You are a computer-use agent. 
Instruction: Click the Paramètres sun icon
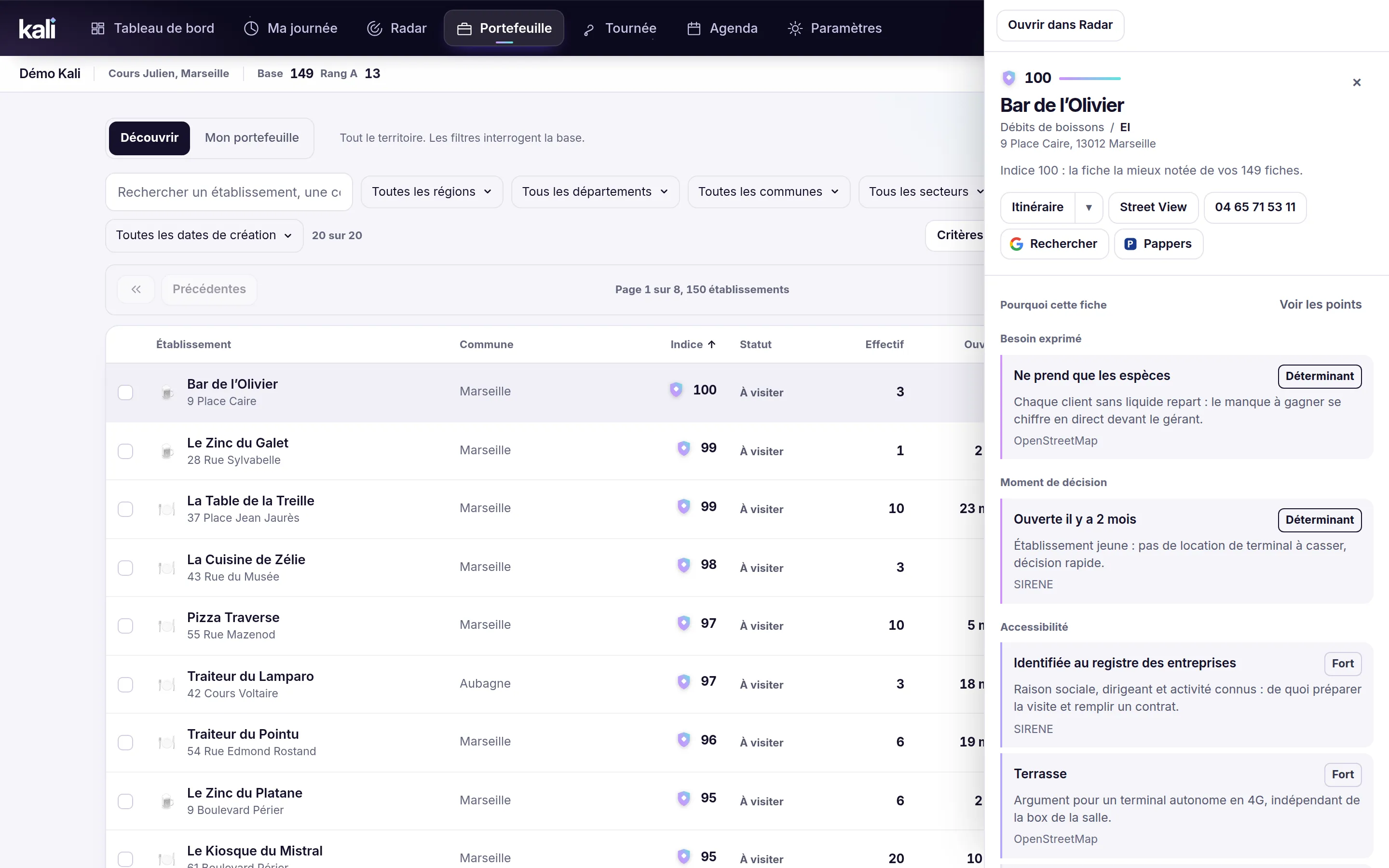[x=795, y=28]
